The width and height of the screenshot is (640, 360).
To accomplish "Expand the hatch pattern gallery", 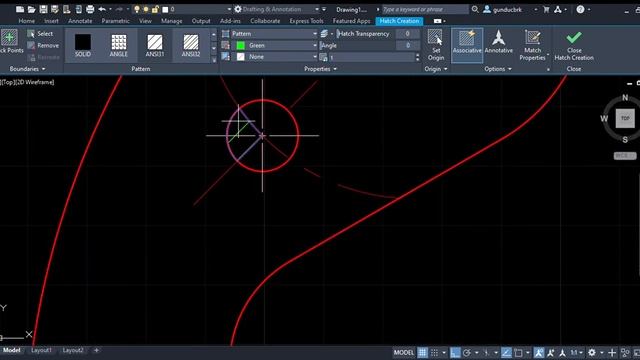I will click(x=213, y=60).
